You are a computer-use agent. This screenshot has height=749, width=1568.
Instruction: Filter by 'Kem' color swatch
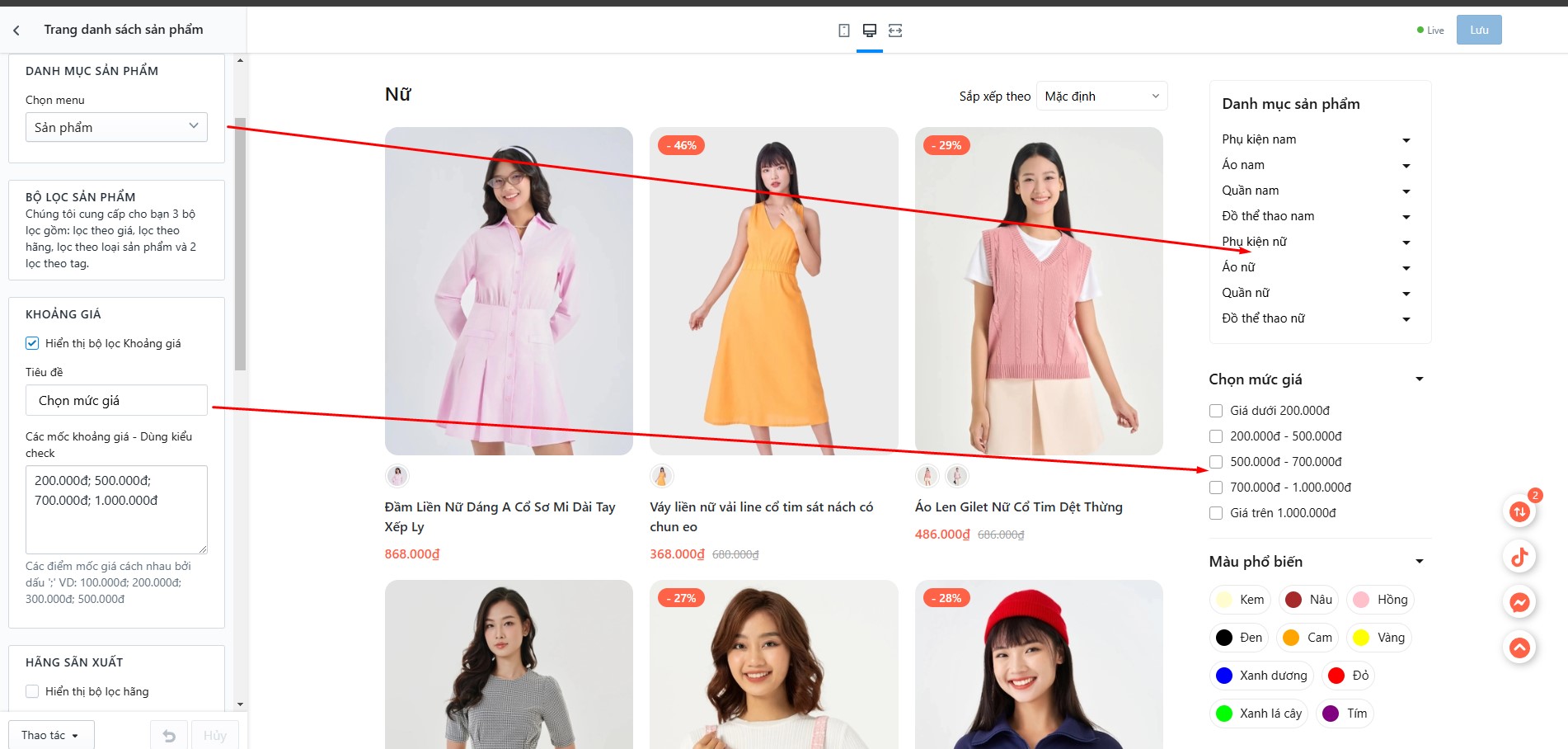point(1241,600)
